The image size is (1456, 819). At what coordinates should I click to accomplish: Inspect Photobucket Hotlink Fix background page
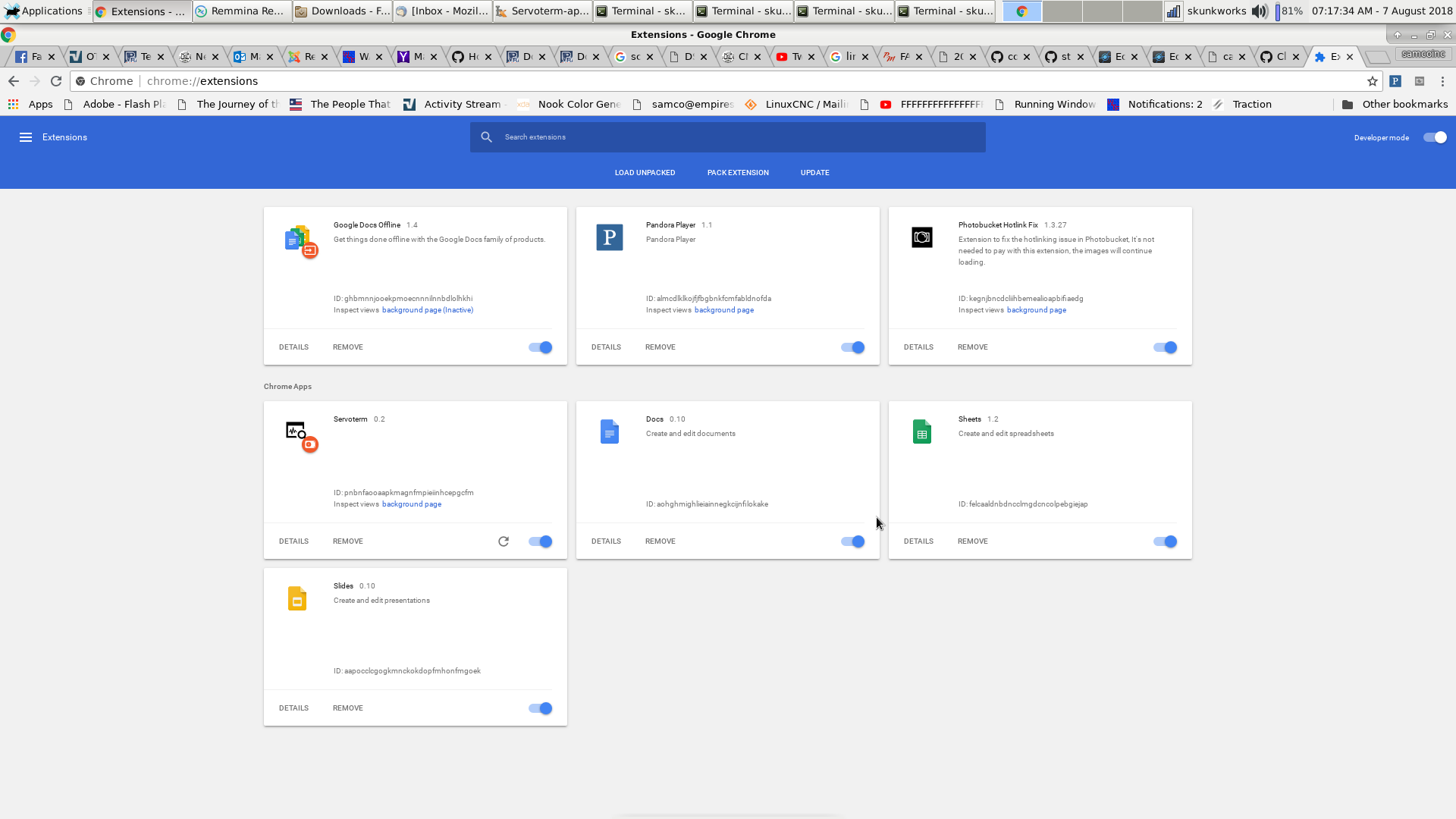point(1037,310)
